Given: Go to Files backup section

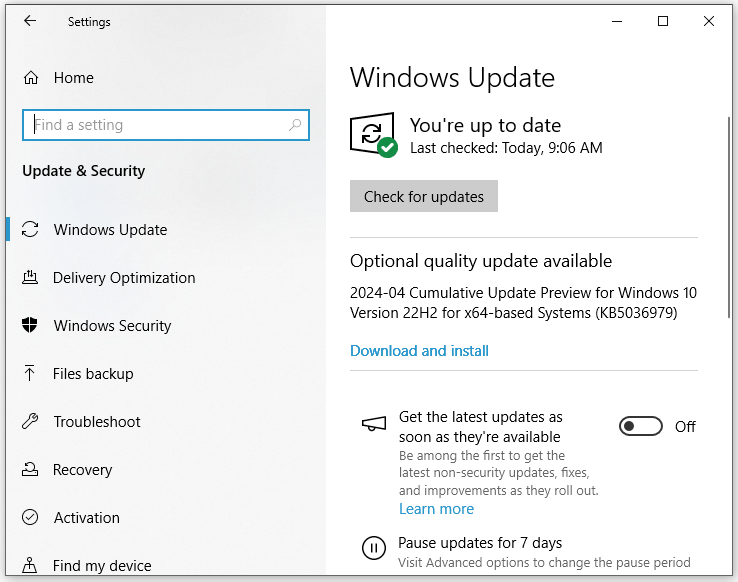Looking at the screenshot, I should [x=93, y=374].
